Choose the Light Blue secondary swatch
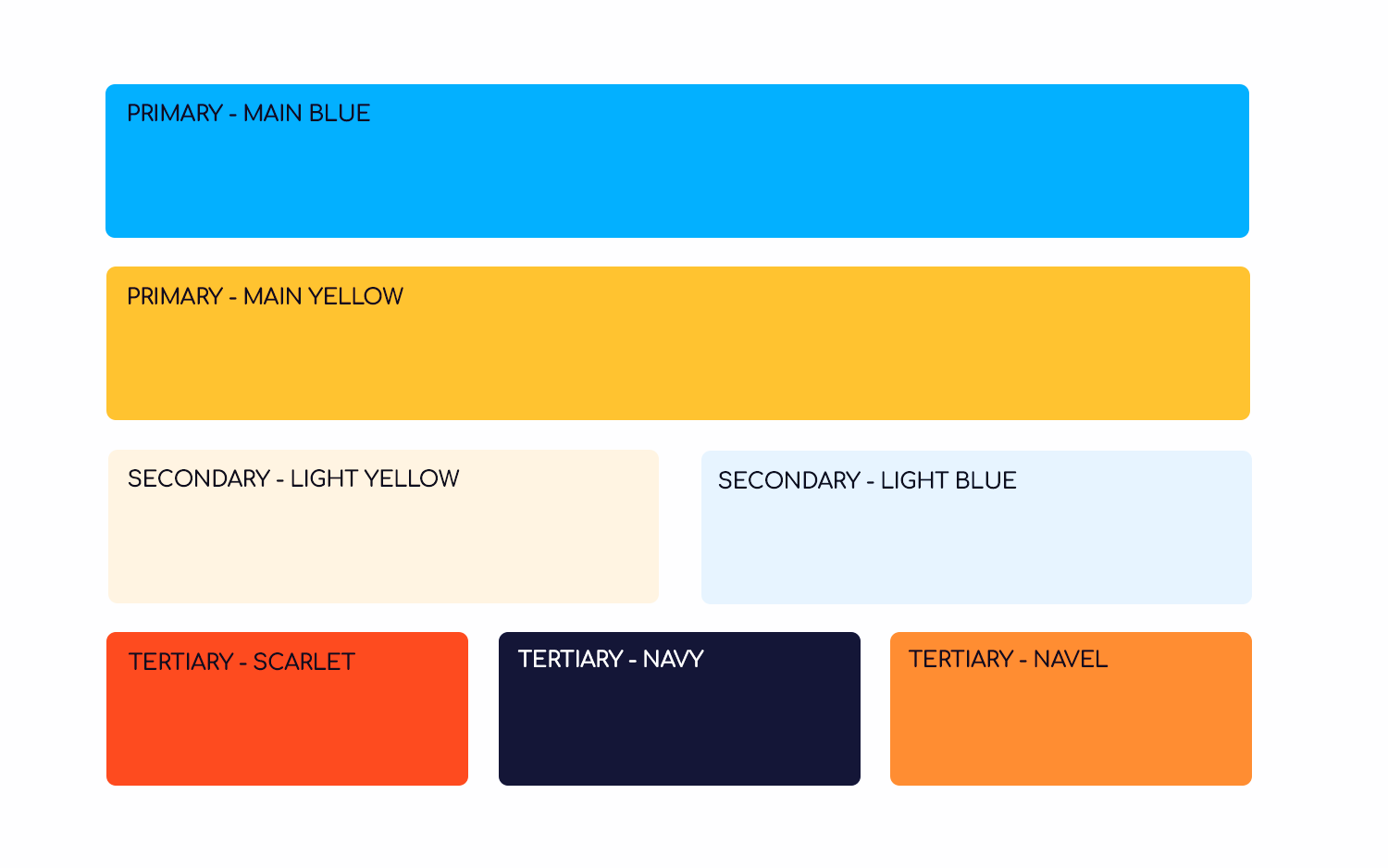 [x=976, y=527]
